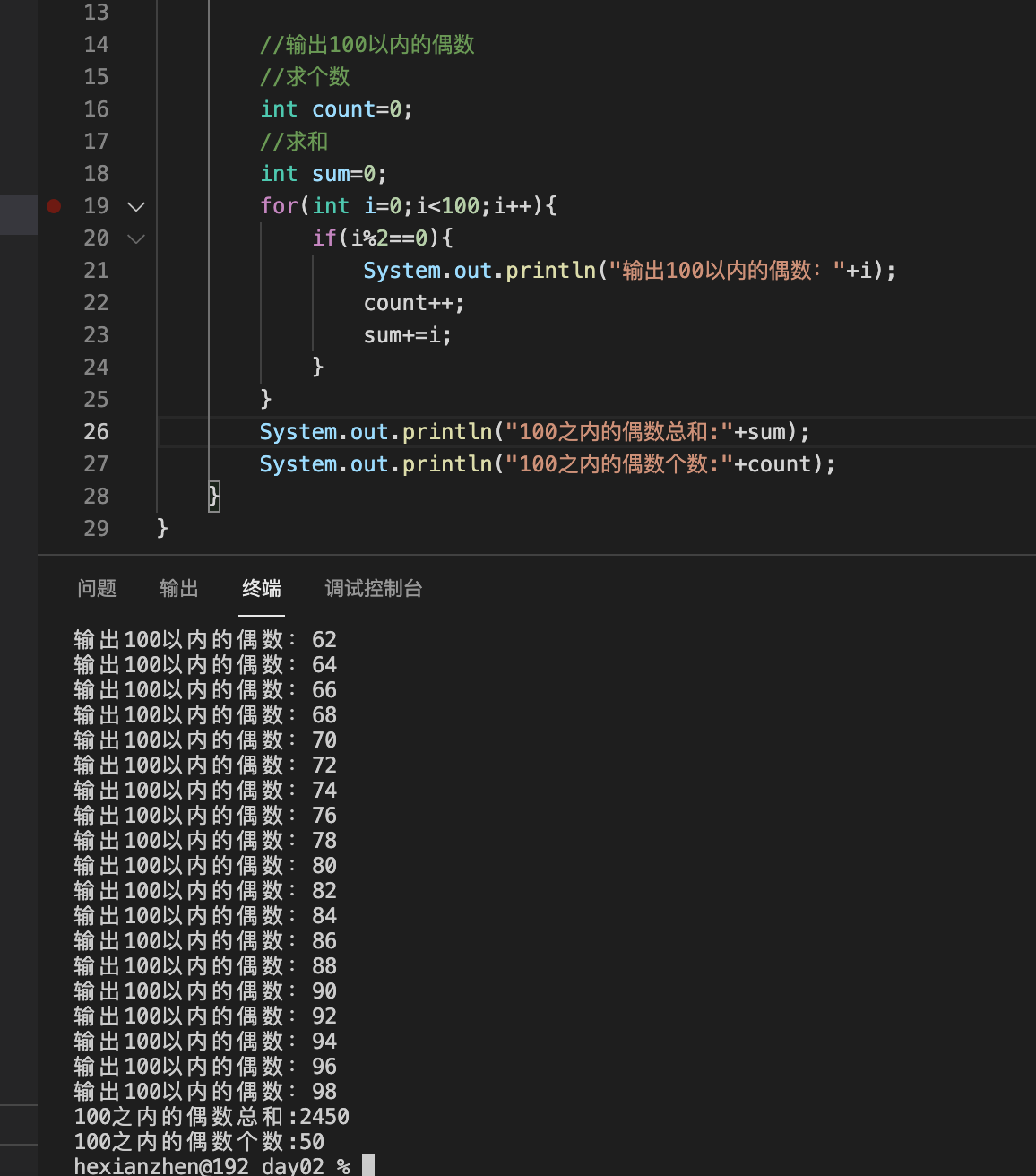
Task: Collapse the for loop at line 19
Action: (136, 207)
